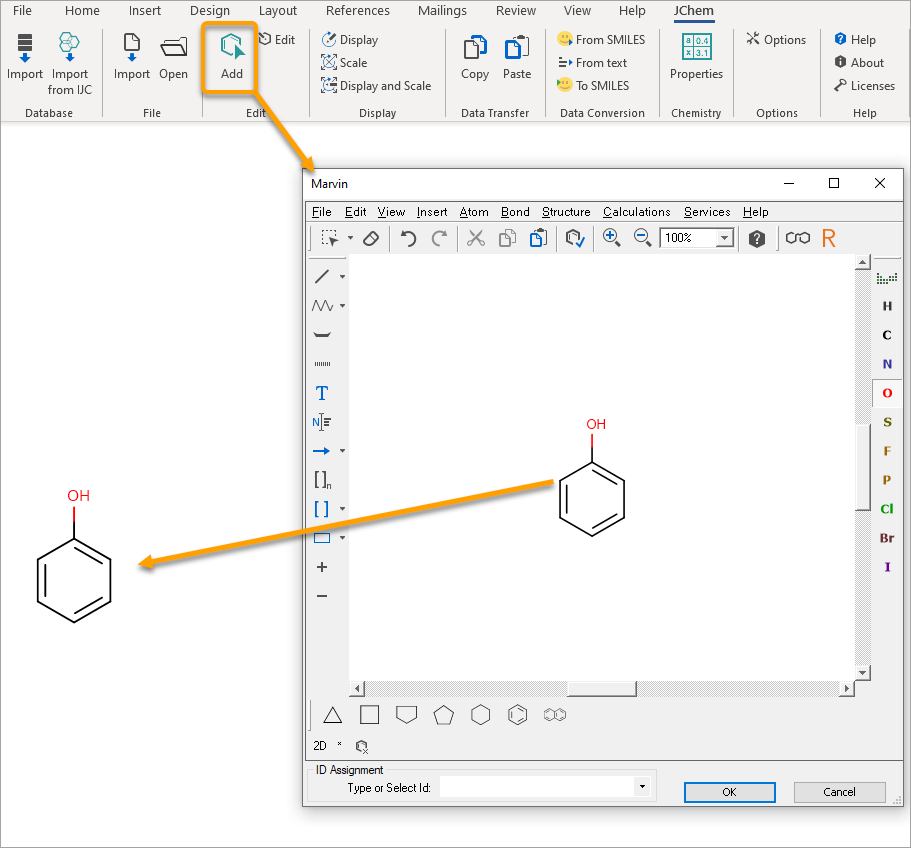Viewport: 911px width, 848px height.
Task: Click the To SMILES conversion button
Action: click(x=600, y=85)
